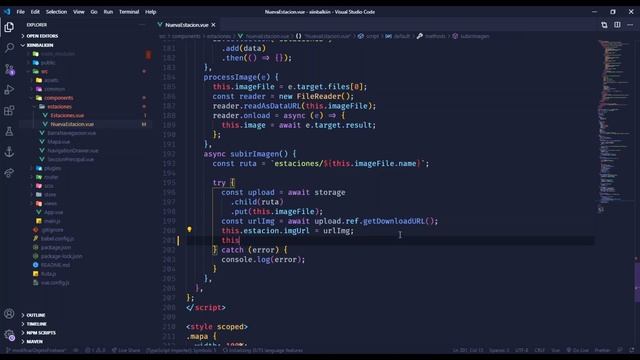Click the open changes compare icon
This screenshot has width=640, height=360.
click(x=604, y=25)
